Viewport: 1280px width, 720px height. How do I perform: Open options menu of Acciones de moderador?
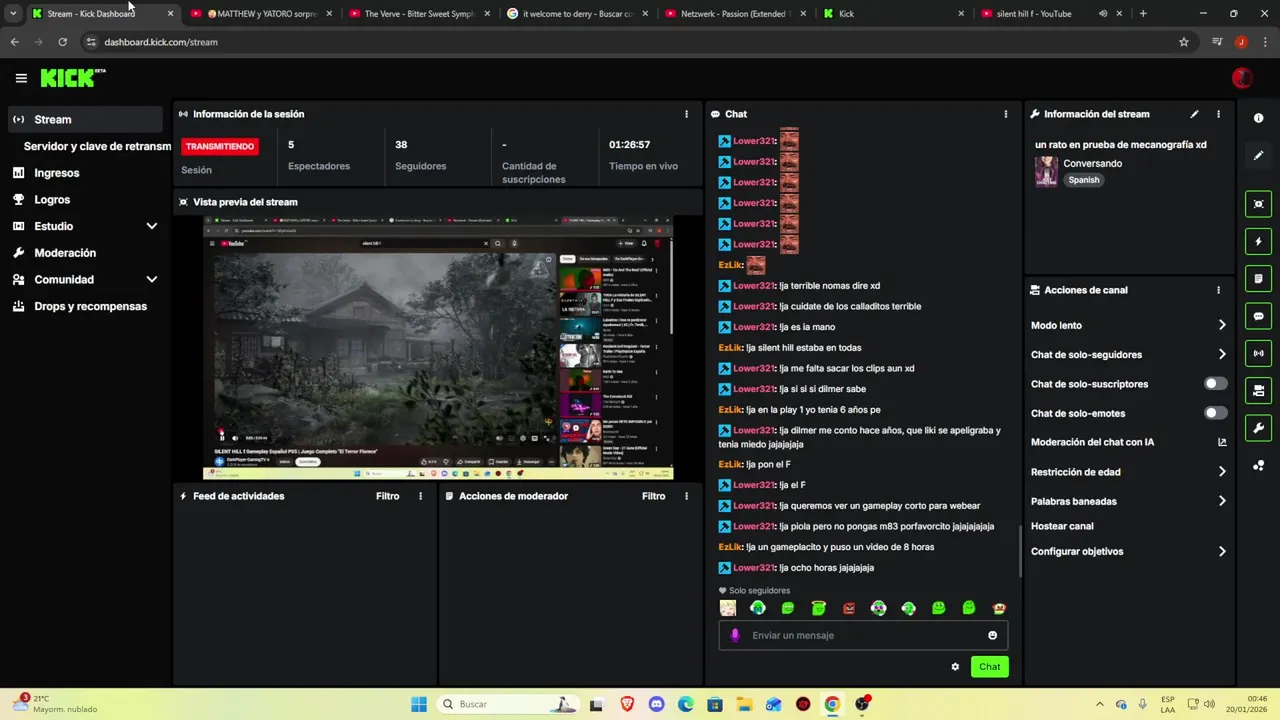[x=686, y=496]
